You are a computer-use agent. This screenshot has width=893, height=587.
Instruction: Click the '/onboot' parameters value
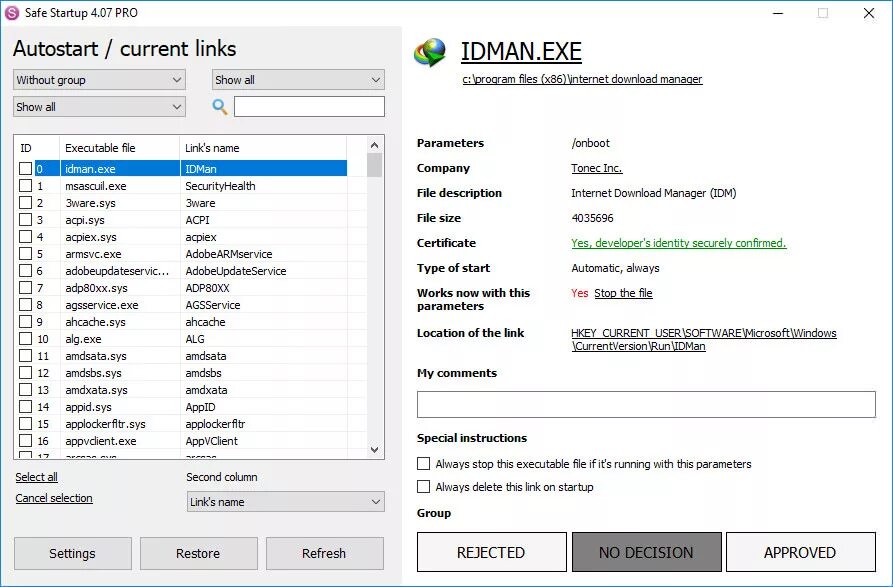pyautogui.click(x=591, y=143)
